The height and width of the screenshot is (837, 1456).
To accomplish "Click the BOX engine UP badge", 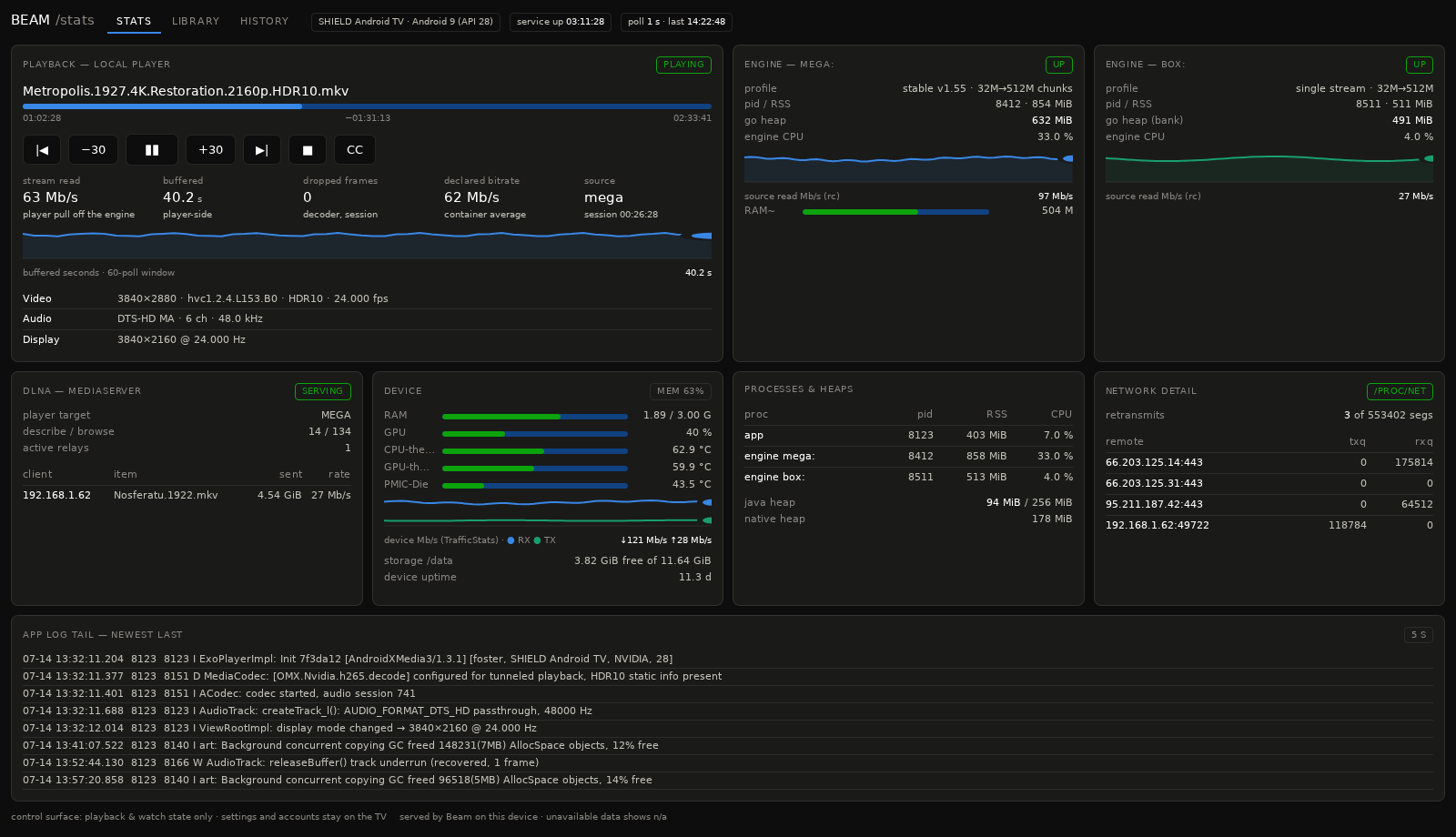I will click(x=1420, y=65).
